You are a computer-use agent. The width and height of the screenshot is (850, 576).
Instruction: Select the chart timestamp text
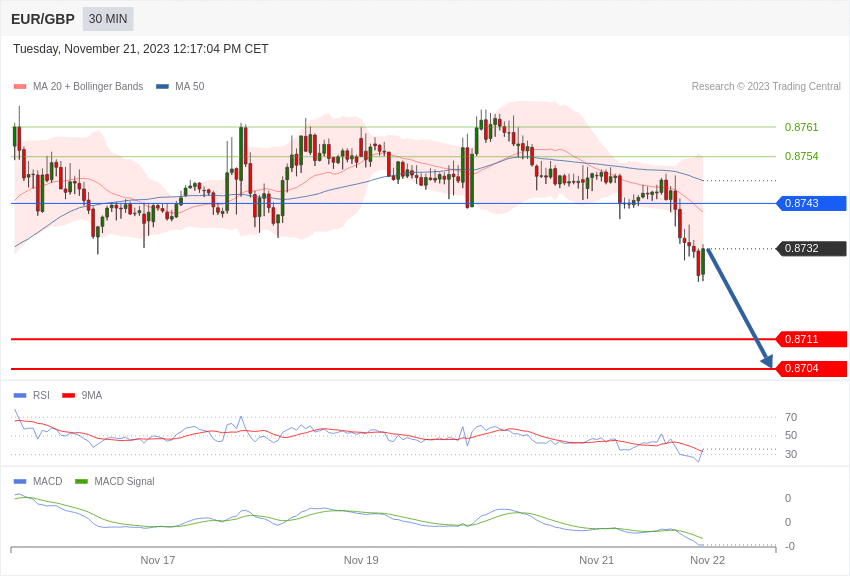click(x=140, y=49)
